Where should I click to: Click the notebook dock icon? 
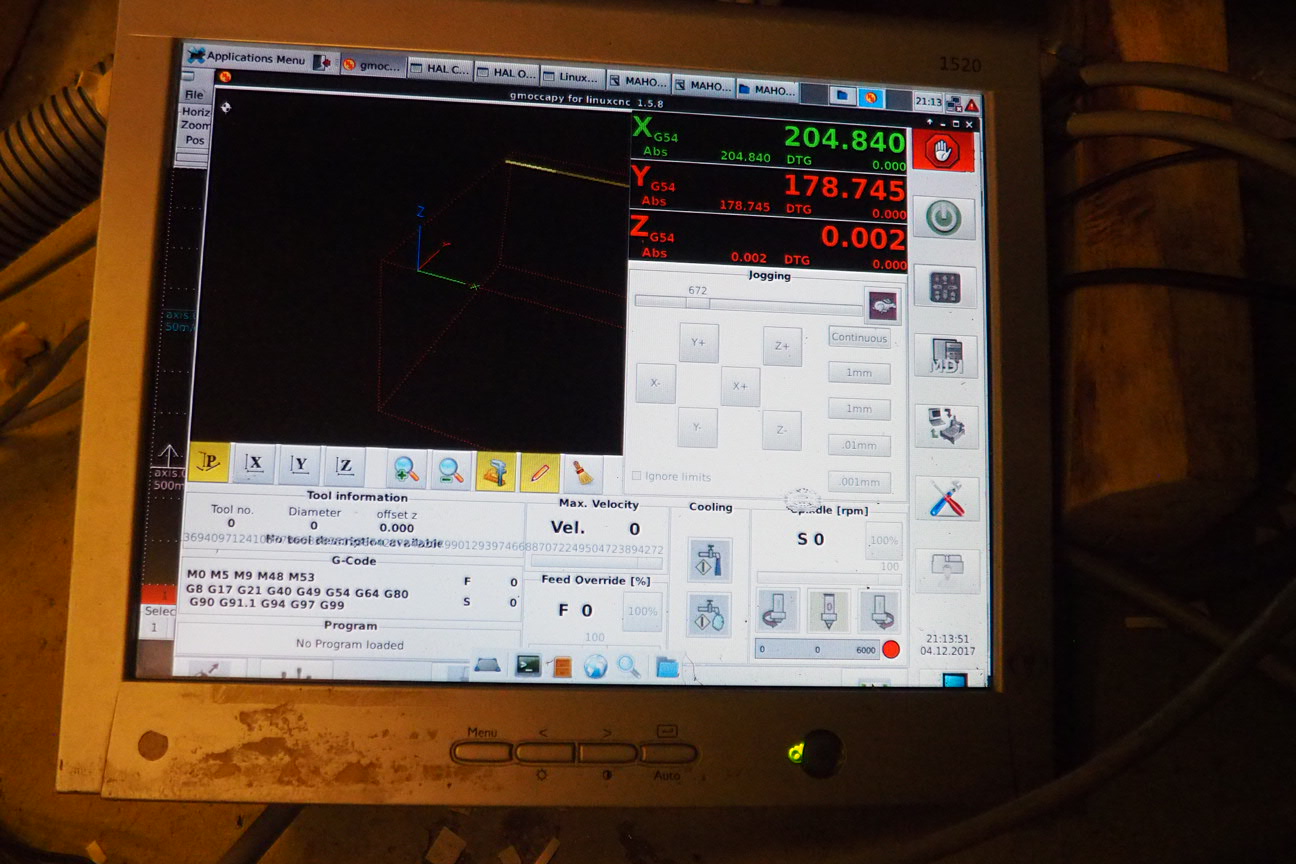click(562, 666)
